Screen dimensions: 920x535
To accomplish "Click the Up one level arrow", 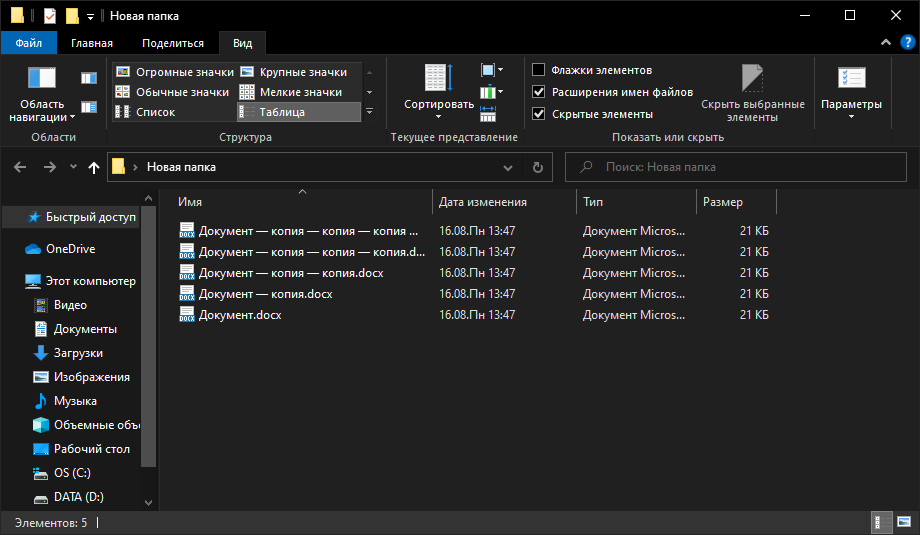I will 94,167.
